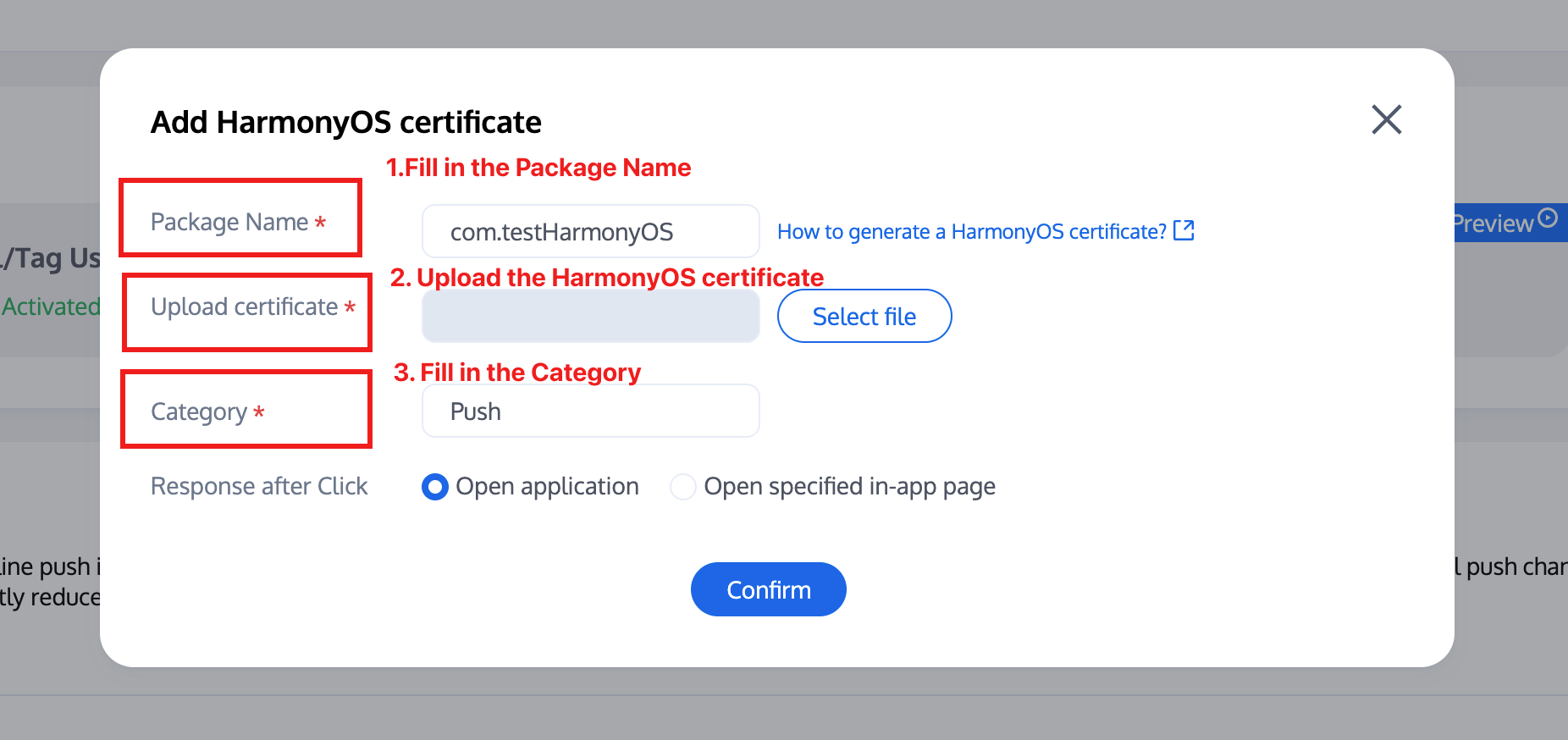Click the red Fill in the Package Name annotation
Screen dimensions: 1568x740
(x=538, y=168)
